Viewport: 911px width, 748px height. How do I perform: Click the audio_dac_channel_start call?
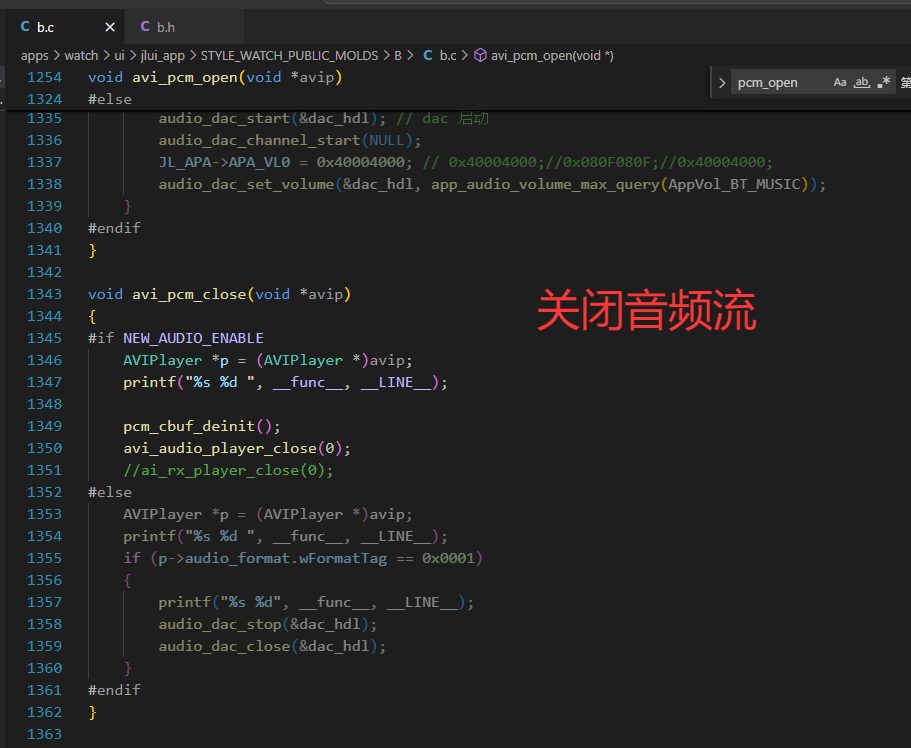click(x=259, y=140)
